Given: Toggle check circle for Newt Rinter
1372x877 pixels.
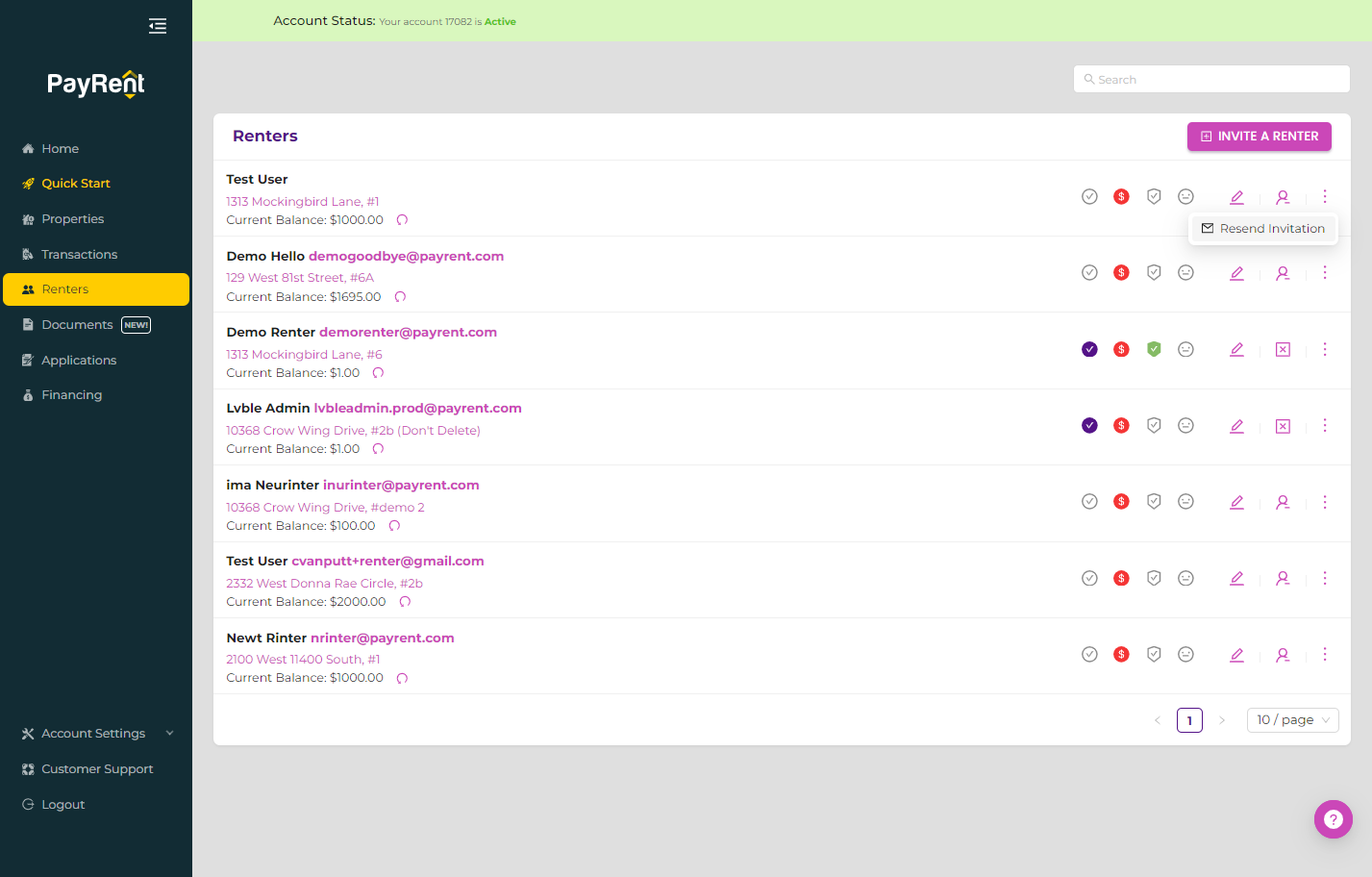Looking at the screenshot, I should tap(1089, 654).
